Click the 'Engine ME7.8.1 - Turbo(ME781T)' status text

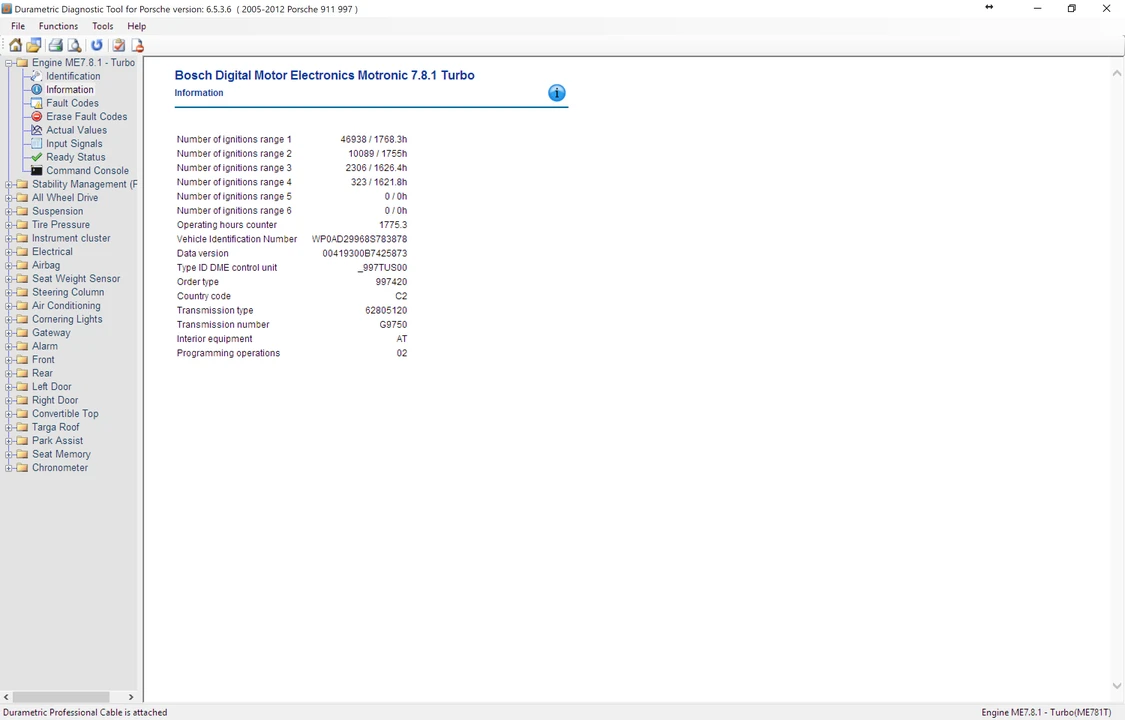(x=1046, y=712)
